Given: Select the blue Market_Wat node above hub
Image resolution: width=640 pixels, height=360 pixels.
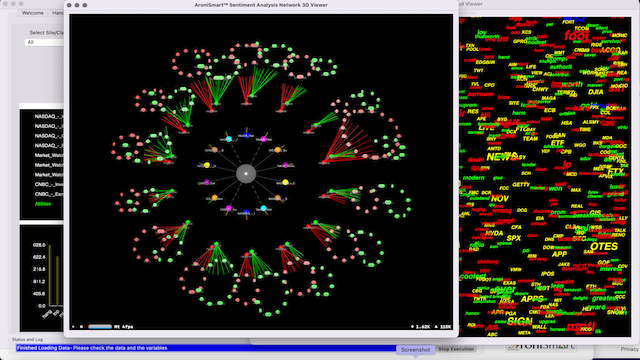Looking at the screenshot, I should coord(246,135).
